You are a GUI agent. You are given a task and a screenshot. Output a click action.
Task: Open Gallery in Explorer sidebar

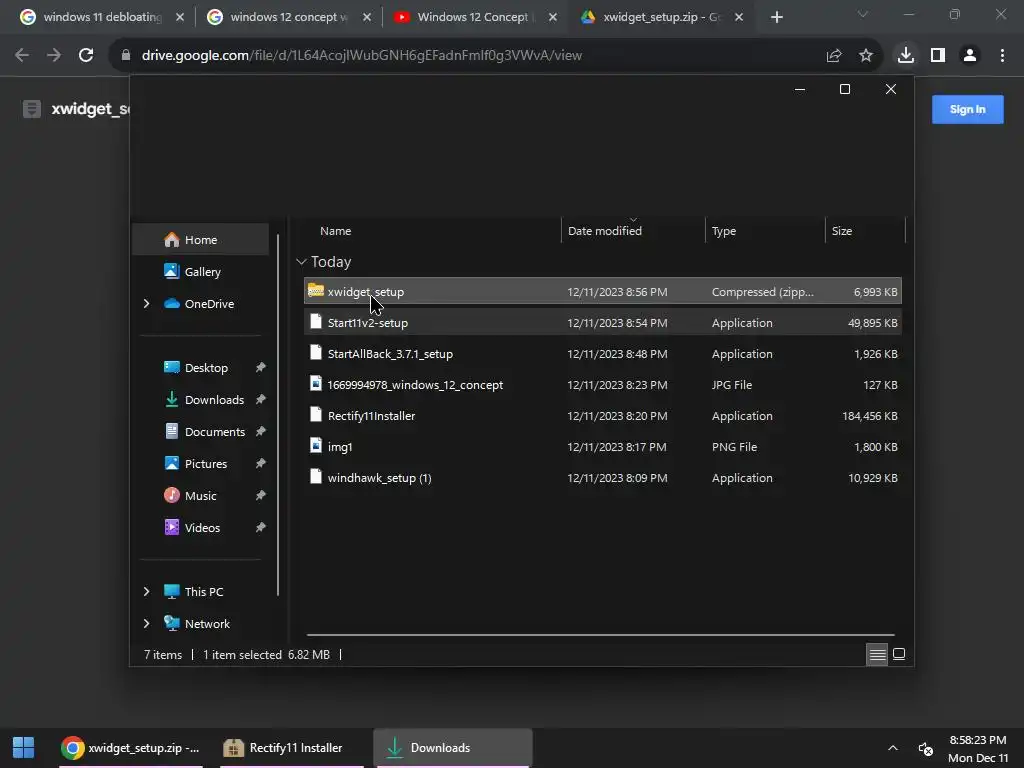pyautogui.click(x=202, y=272)
